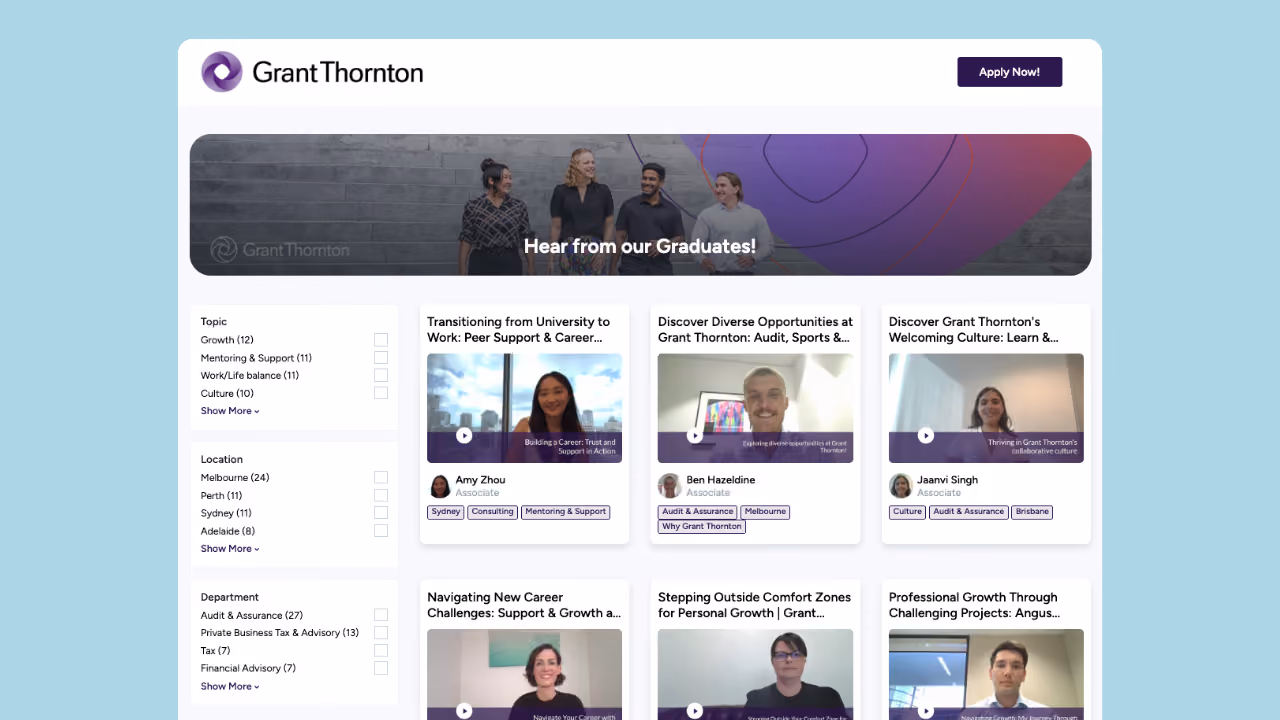The height and width of the screenshot is (720, 1280).
Task: Click Audit & Assurance tag on Jaanvi Singh's card
Action: pyautogui.click(x=969, y=512)
